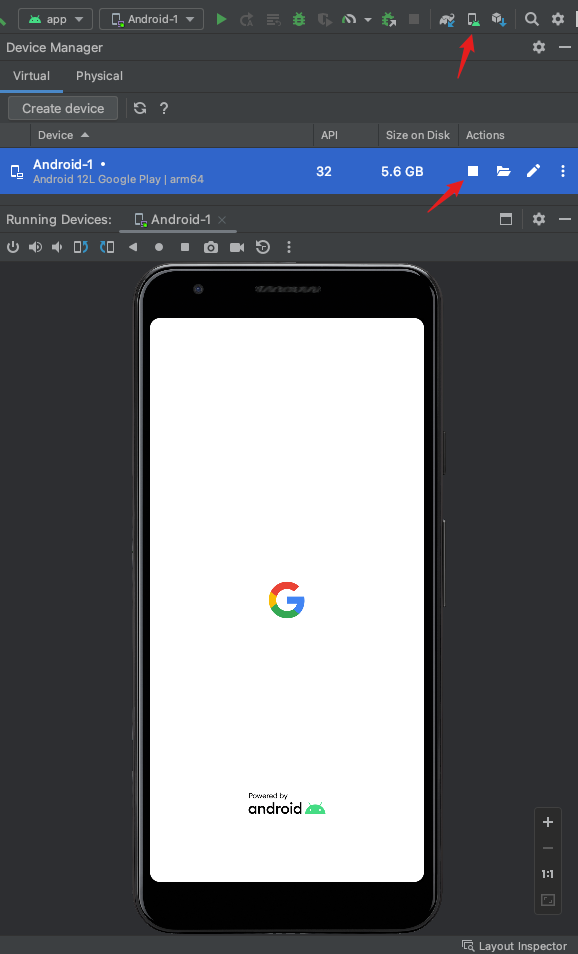This screenshot has height=954, width=578.
Task: Rotate the emulator right
Action: (107, 247)
